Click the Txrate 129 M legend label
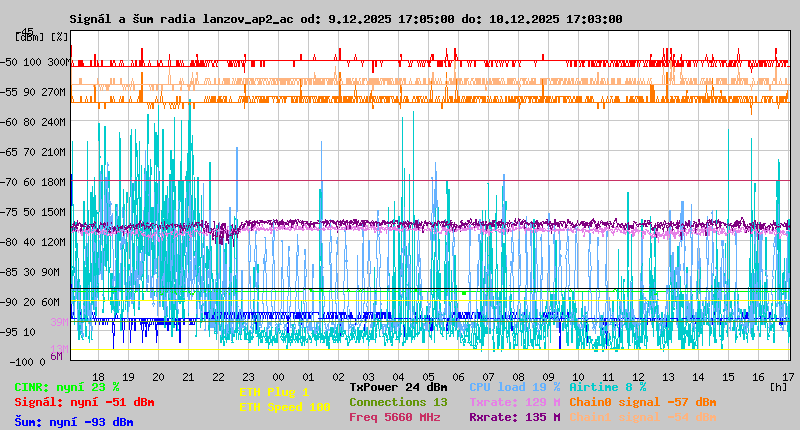Viewport: 800px width, 430px height. 514,402
